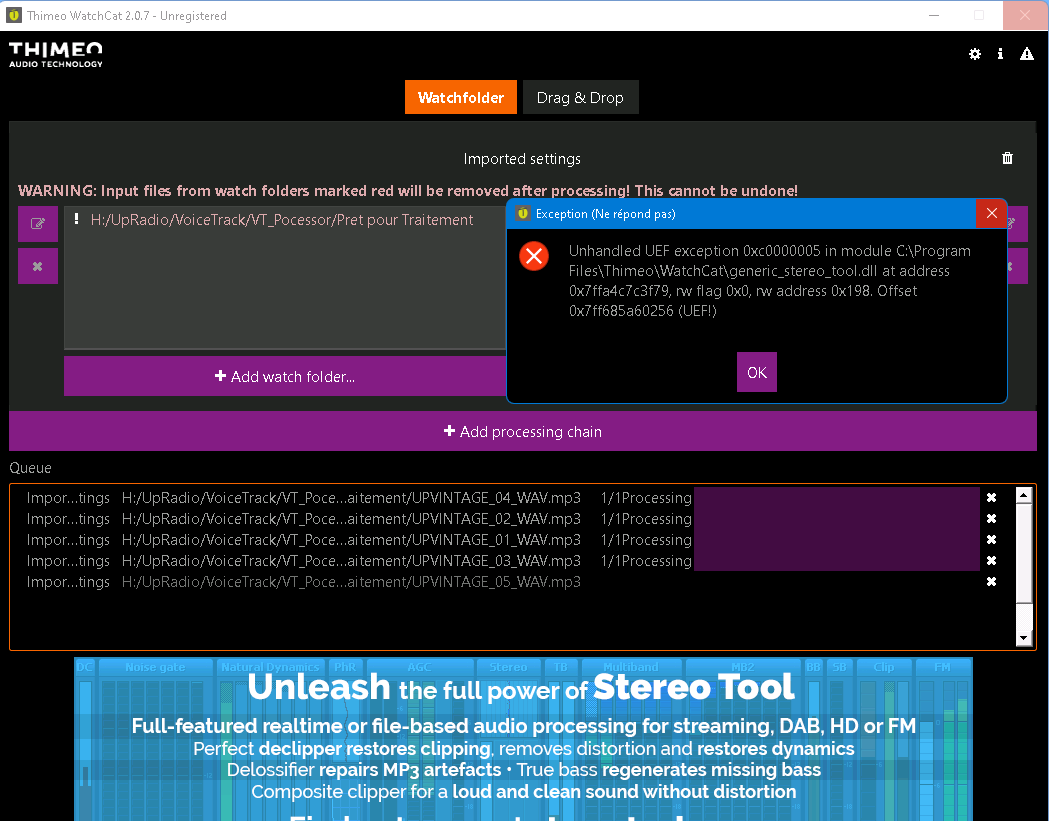Click the queue scrollbar thumb
The height and width of the screenshot is (821, 1049).
click(x=1024, y=553)
